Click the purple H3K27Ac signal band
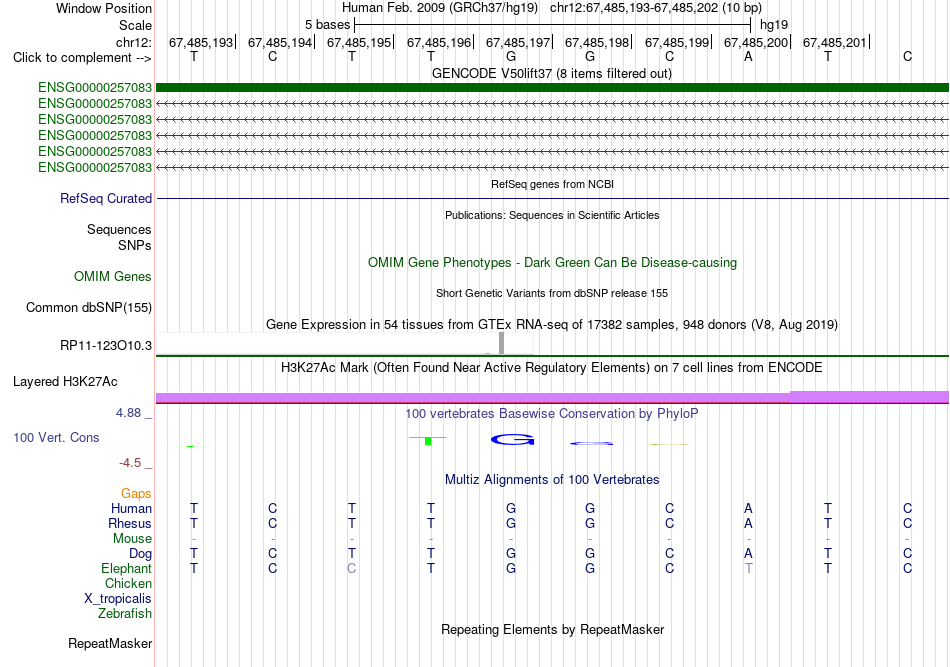Image resolution: width=950 pixels, height=667 pixels. coord(552,397)
